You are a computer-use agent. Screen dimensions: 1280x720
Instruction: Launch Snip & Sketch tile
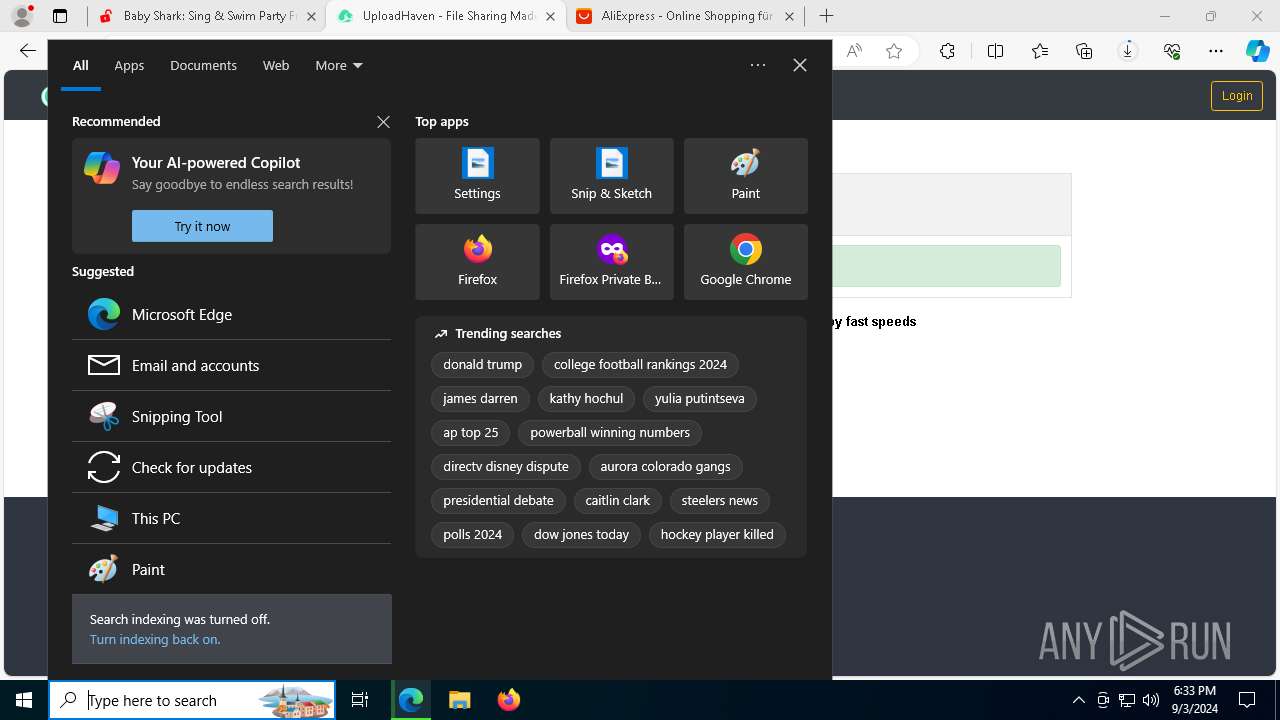tap(611, 176)
